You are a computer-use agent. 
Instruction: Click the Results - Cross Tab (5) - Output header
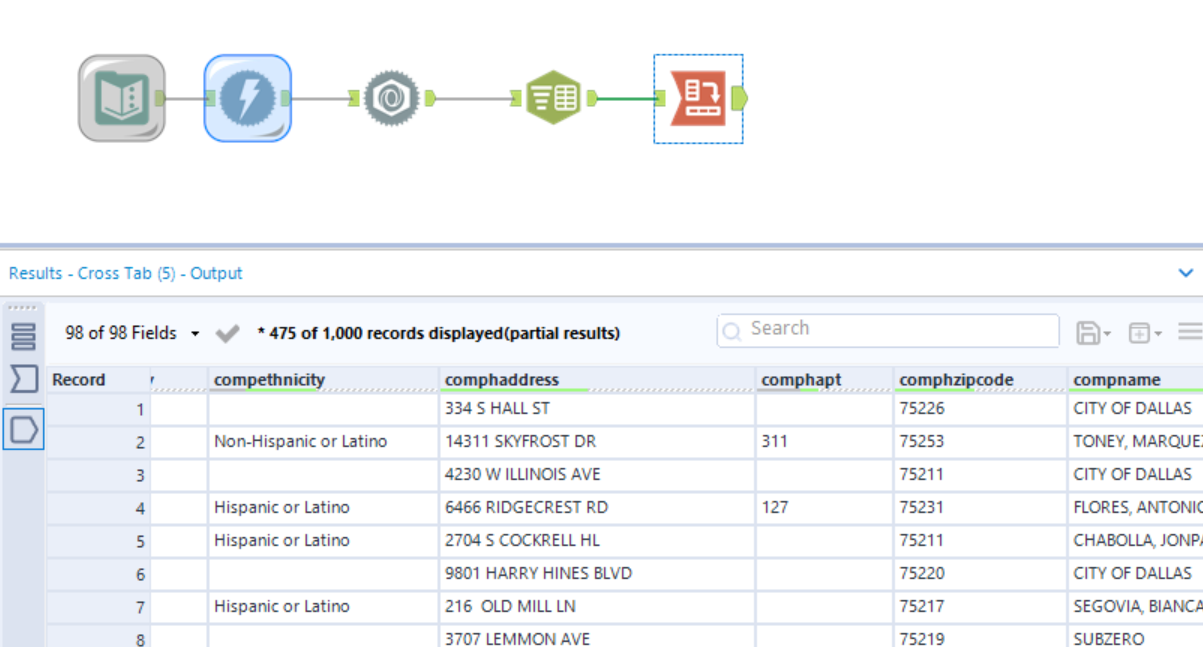[125, 272]
